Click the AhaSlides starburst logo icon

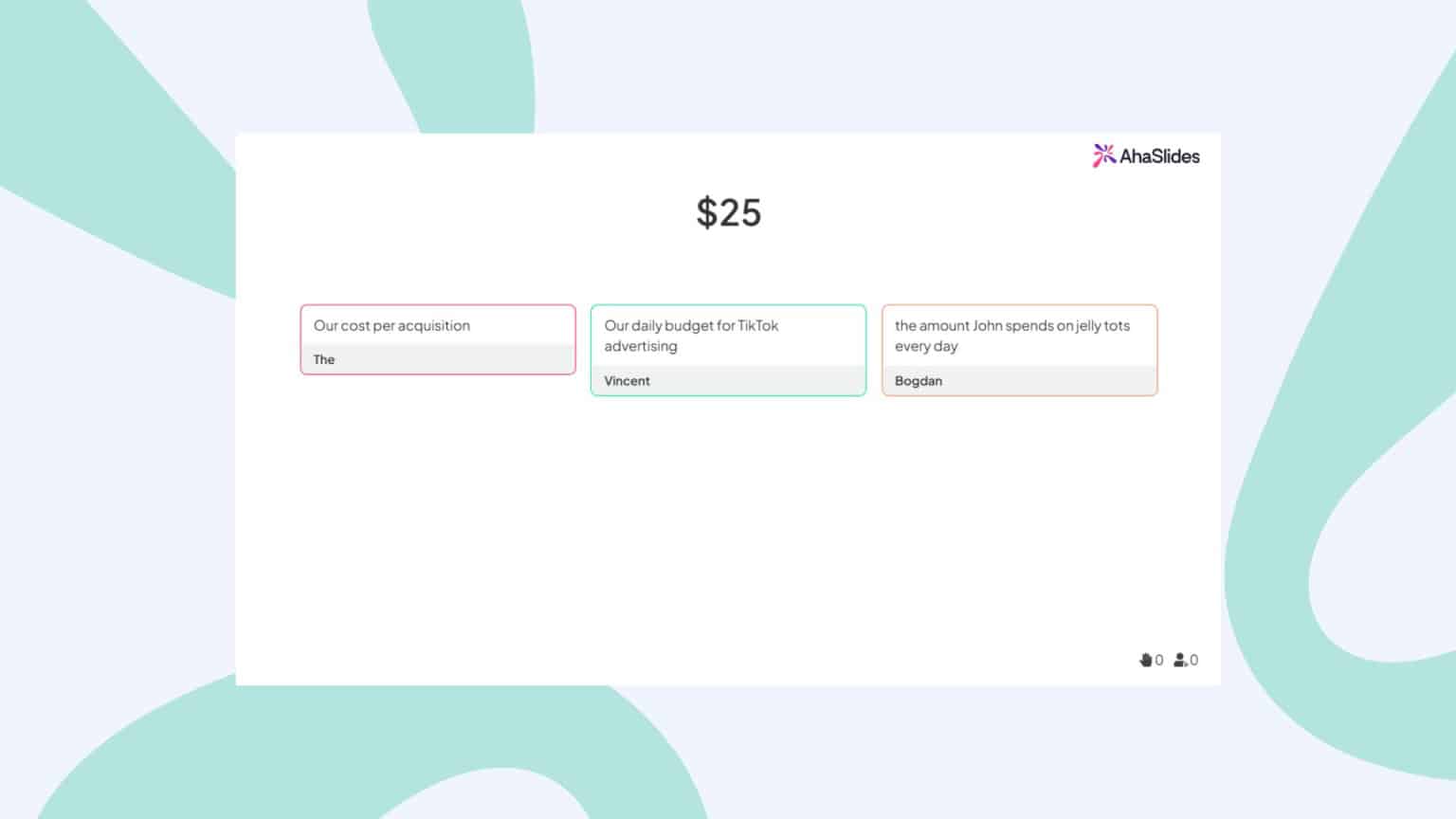[x=1103, y=155]
